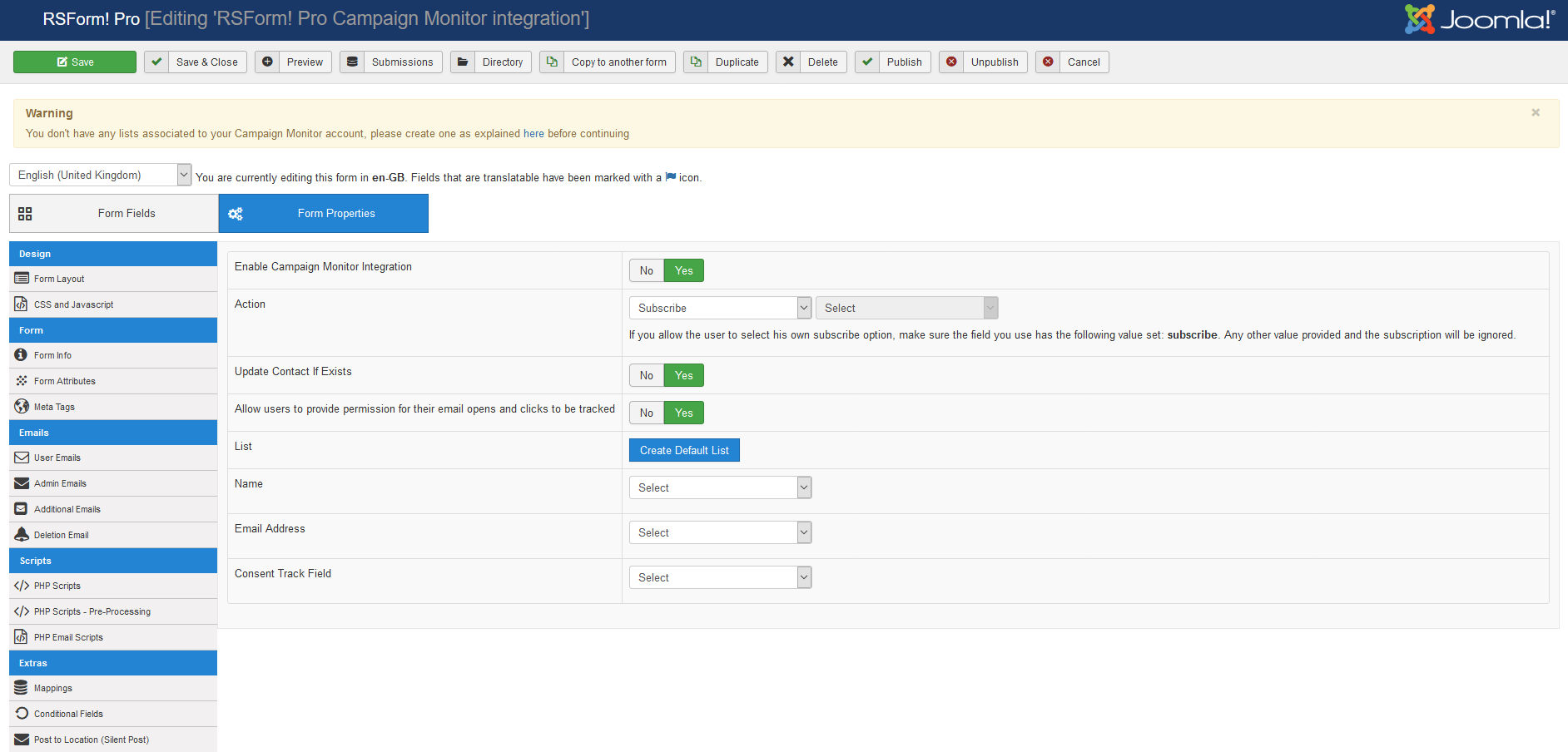Screen dimensions: 1568x752
Task: Open the Name field Select dropdown
Action: (720, 487)
